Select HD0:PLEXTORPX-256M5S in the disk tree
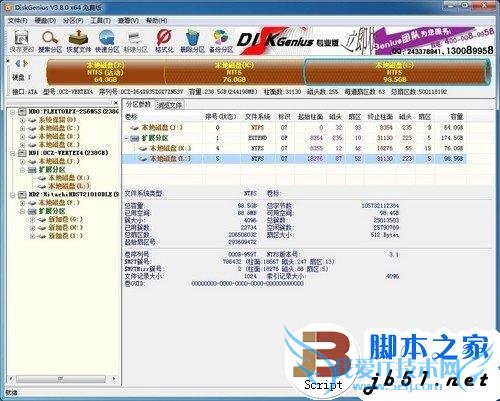The height and width of the screenshot is (401, 500). coord(73,111)
